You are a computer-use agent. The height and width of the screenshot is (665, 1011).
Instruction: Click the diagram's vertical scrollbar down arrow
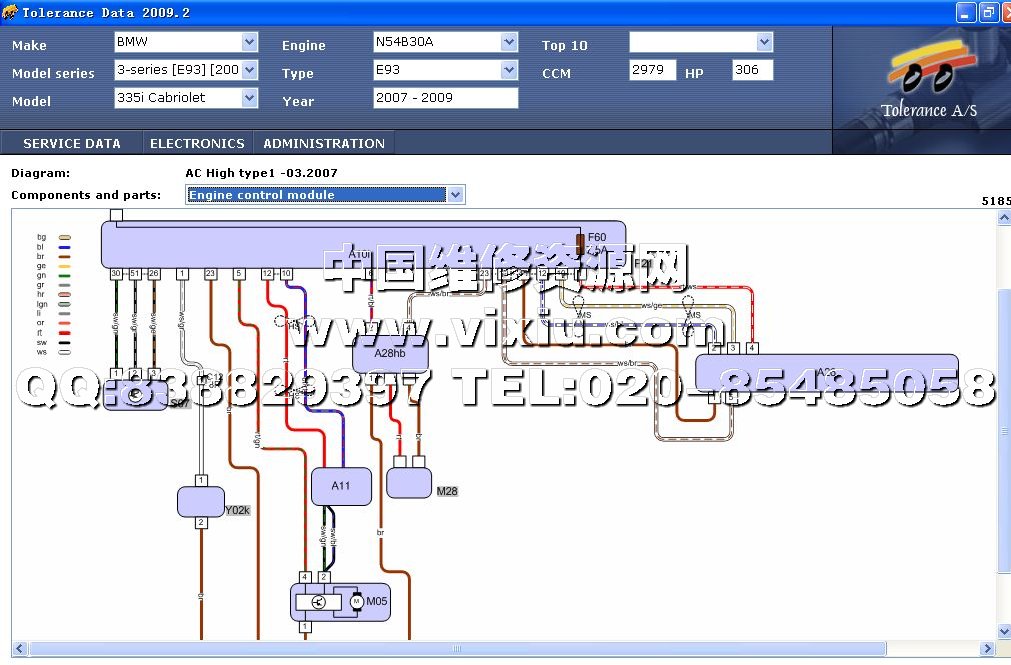click(x=1004, y=631)
